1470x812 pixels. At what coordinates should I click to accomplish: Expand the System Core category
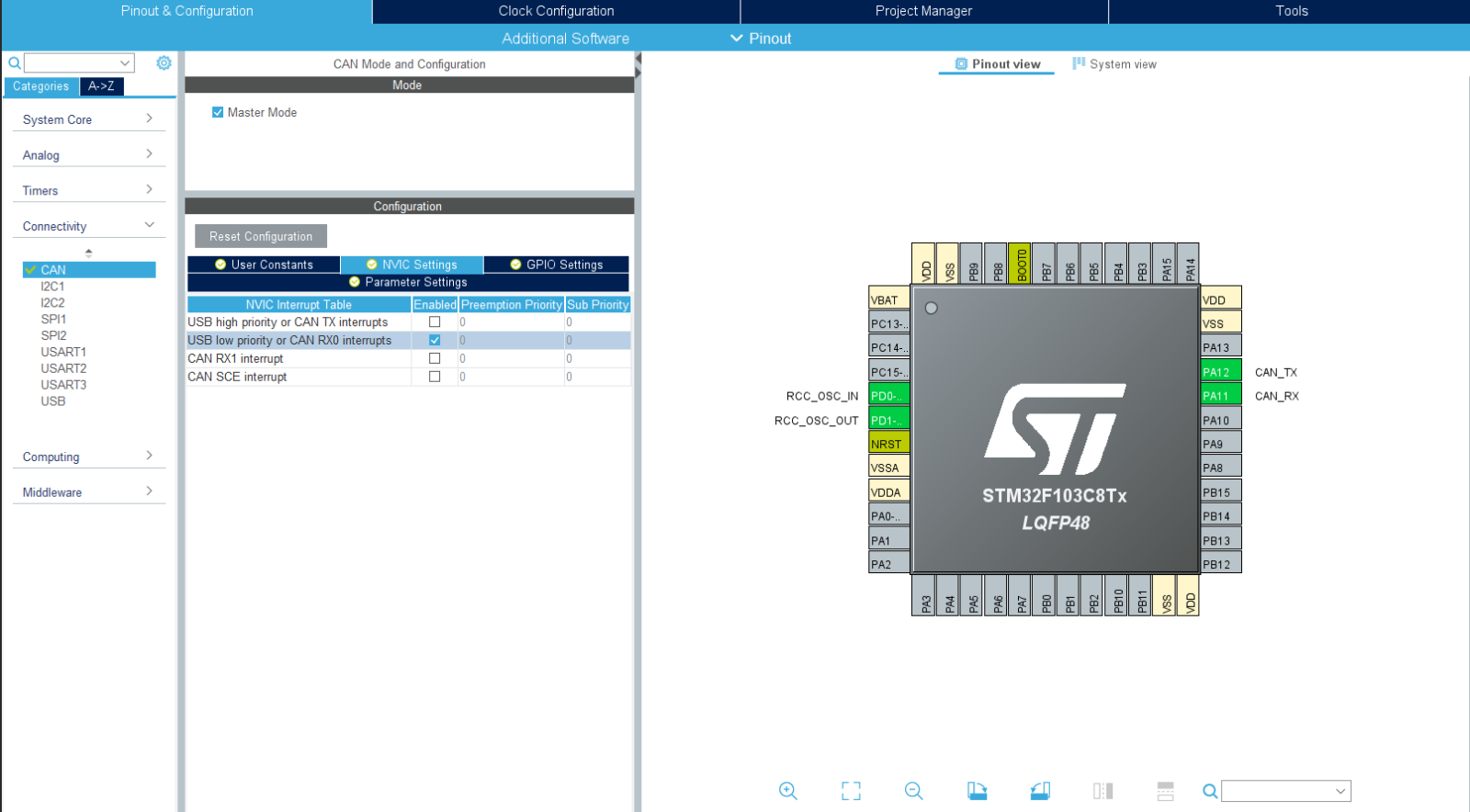pos(88,119)
